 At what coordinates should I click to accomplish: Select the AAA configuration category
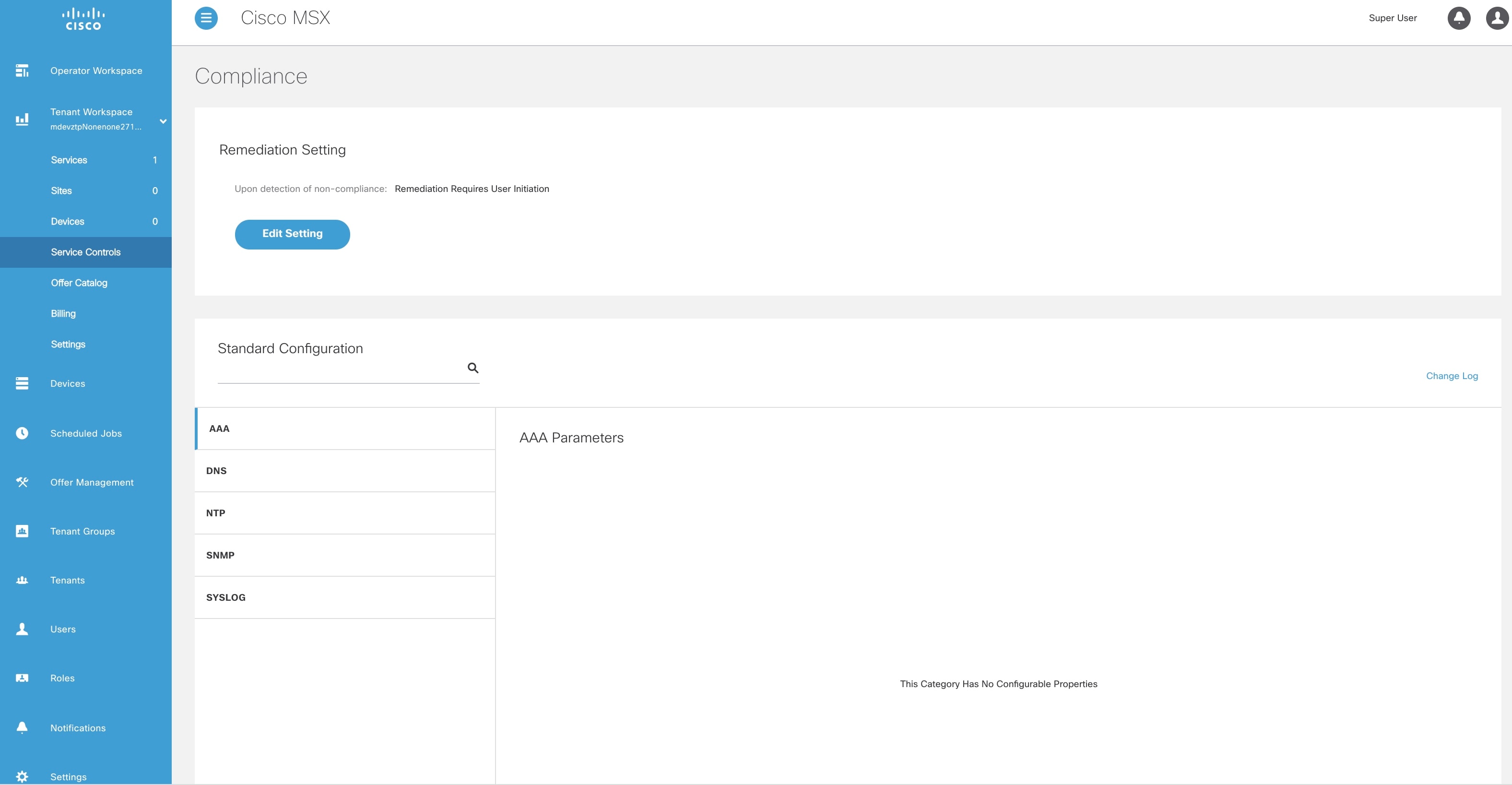coord(345,428)
